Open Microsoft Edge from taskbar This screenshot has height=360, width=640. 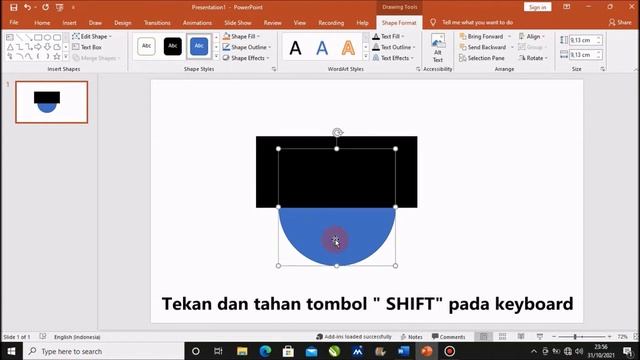[x=265, y=351]
